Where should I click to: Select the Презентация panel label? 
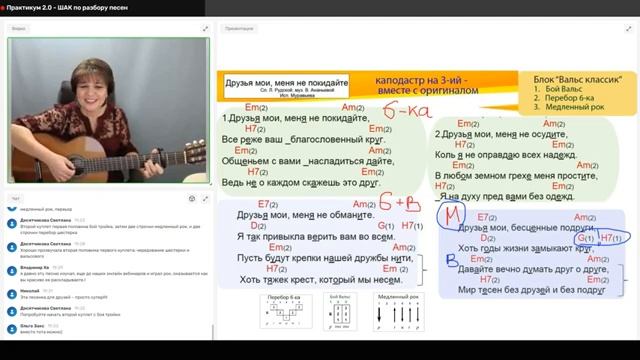pos(239,29)
